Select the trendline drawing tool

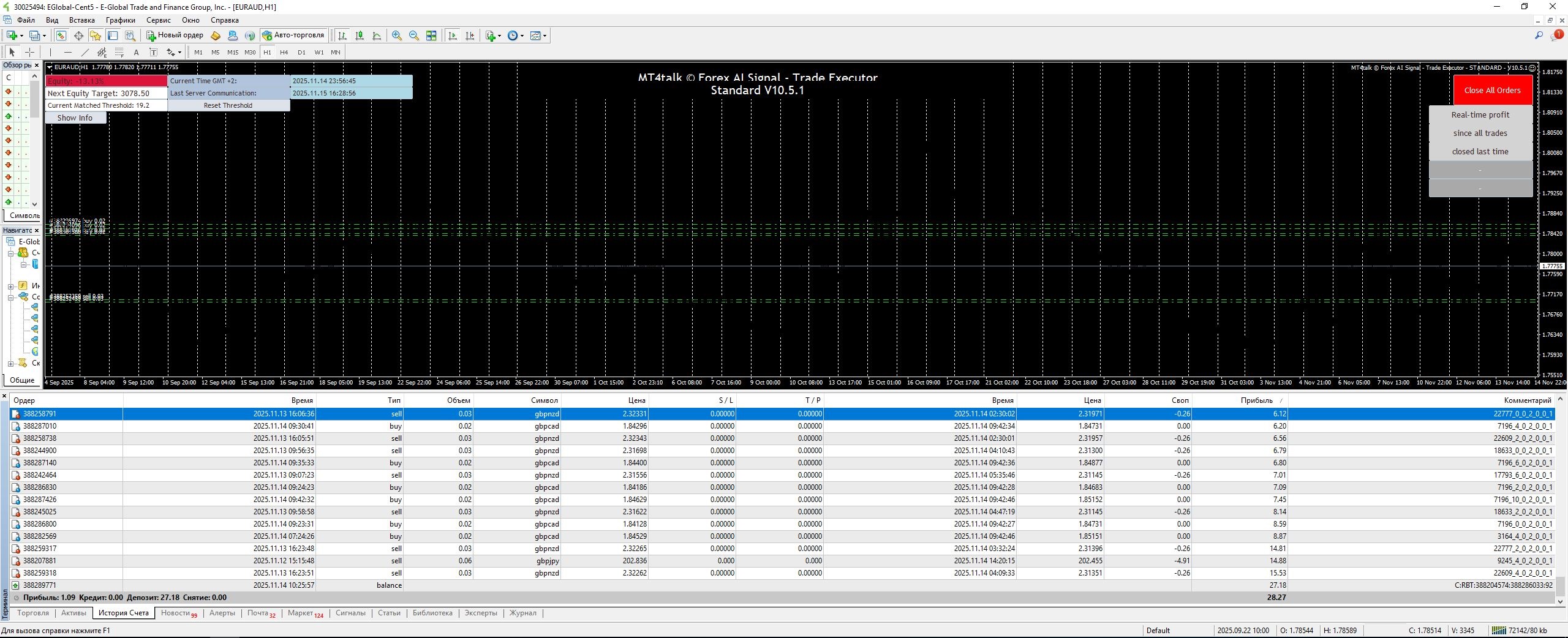pos(85,52)
